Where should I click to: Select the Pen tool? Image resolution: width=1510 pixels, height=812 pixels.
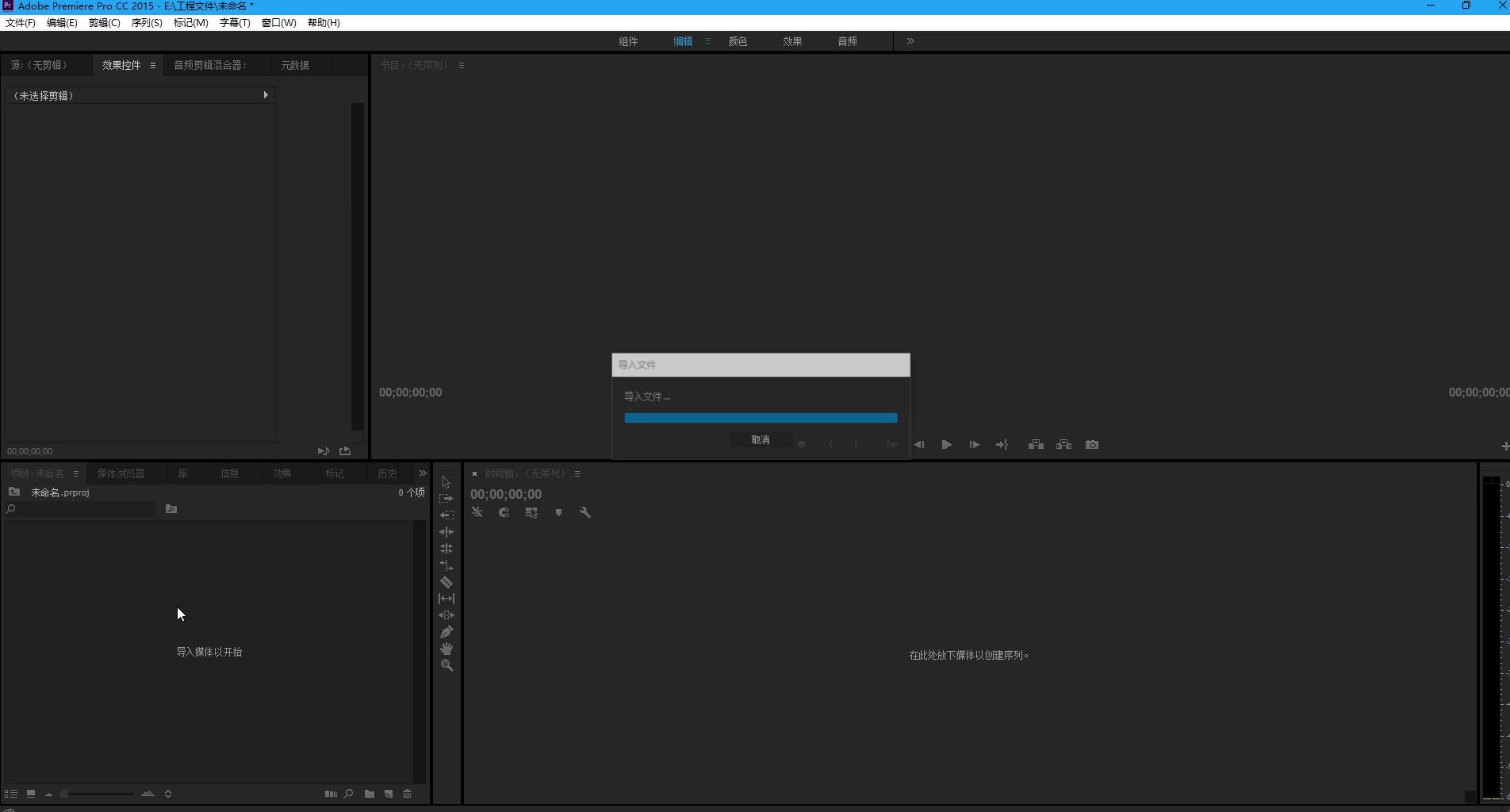click(446, 632)
